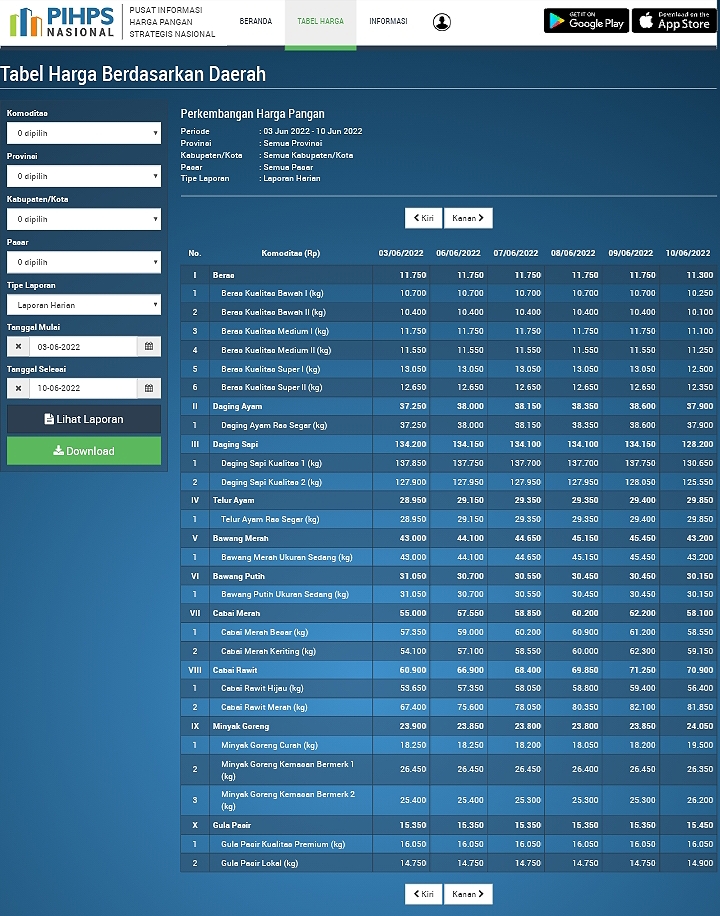This screenshot has height=916, width=720.
Task: Open the Pasar dropdown
Action: [x=84, y=262]
